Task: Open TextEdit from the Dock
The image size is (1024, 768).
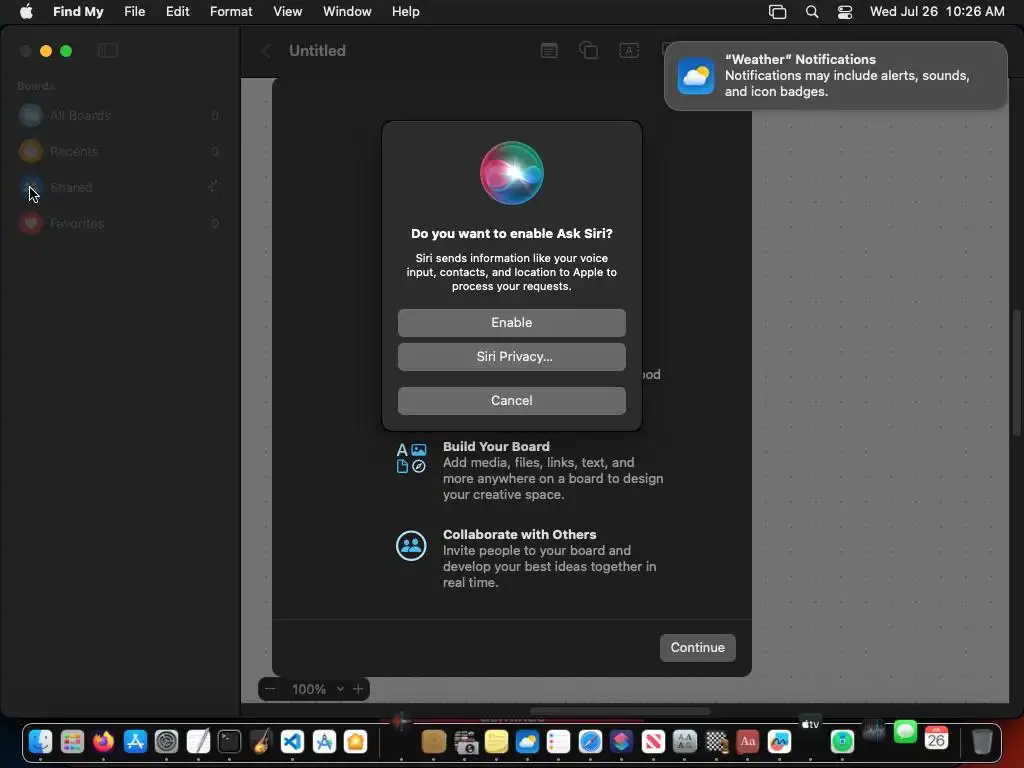Action: tap(198, 741)
